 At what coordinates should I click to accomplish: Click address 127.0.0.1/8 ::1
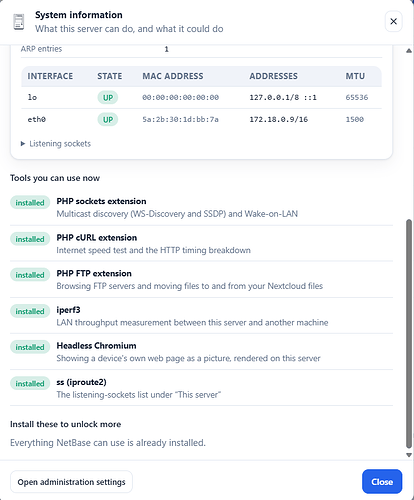click(x=283, y=97)
